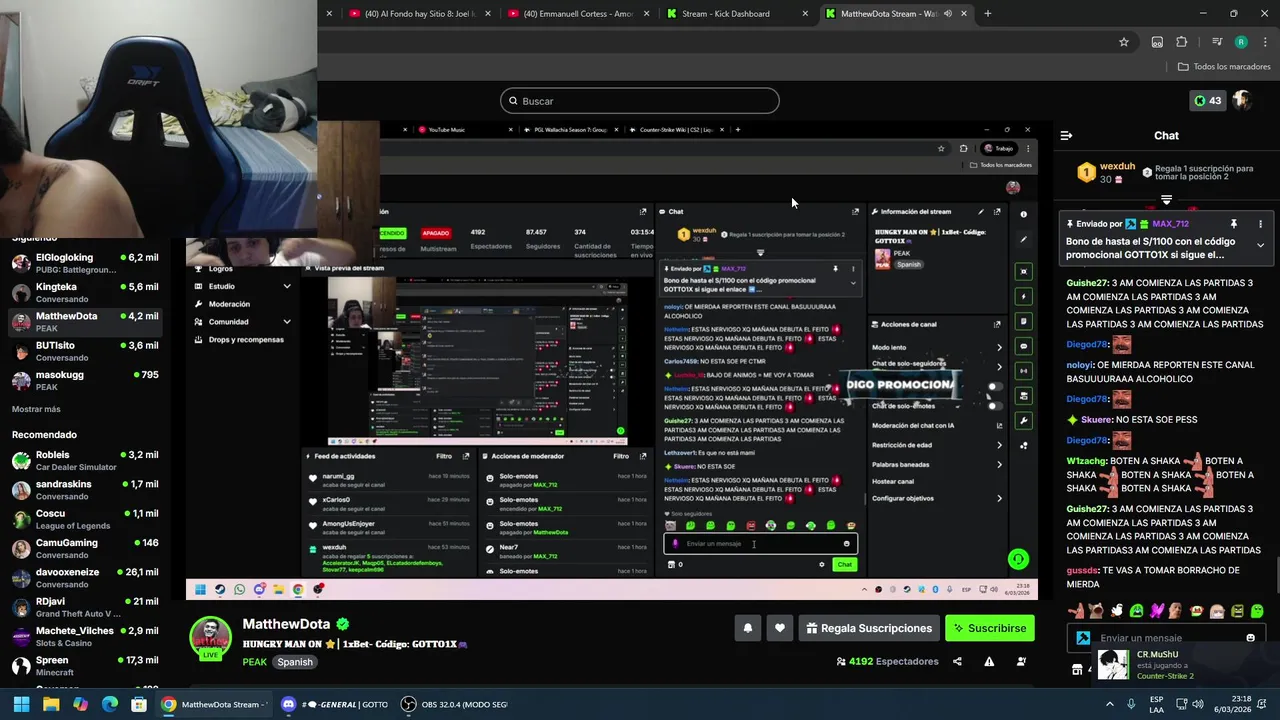Screen dimensions: 1280x720
Task: Open Microsoft Store from the taskbar
Action: (139, 704)
